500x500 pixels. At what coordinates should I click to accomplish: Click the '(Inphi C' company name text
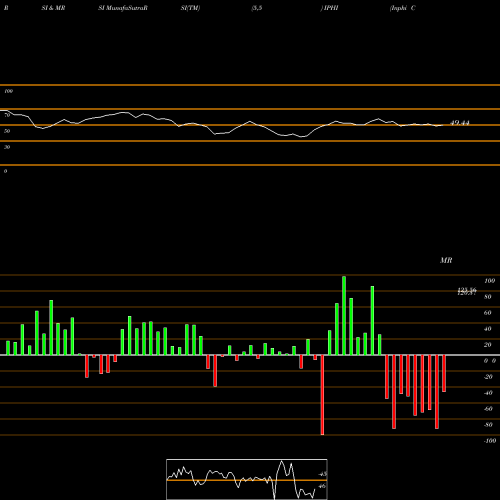[403, 8]
